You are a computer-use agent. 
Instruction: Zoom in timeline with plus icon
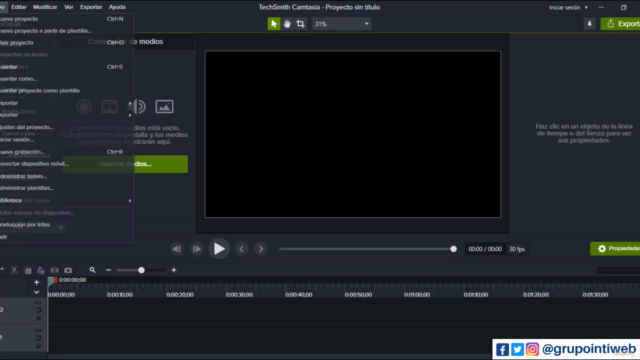click(x=174, y=270)
